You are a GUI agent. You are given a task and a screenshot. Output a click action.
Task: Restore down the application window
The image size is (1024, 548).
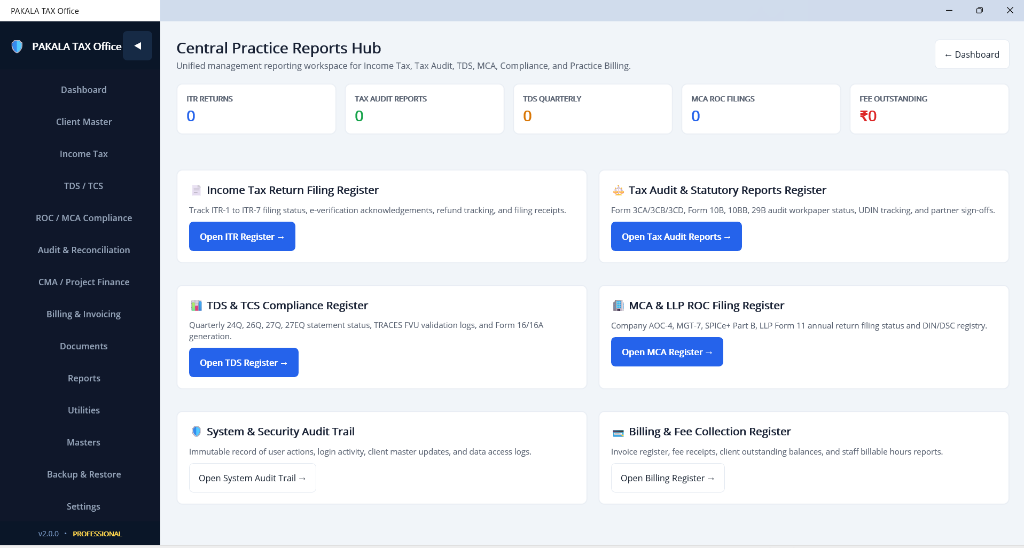click(x=979, y=10)
